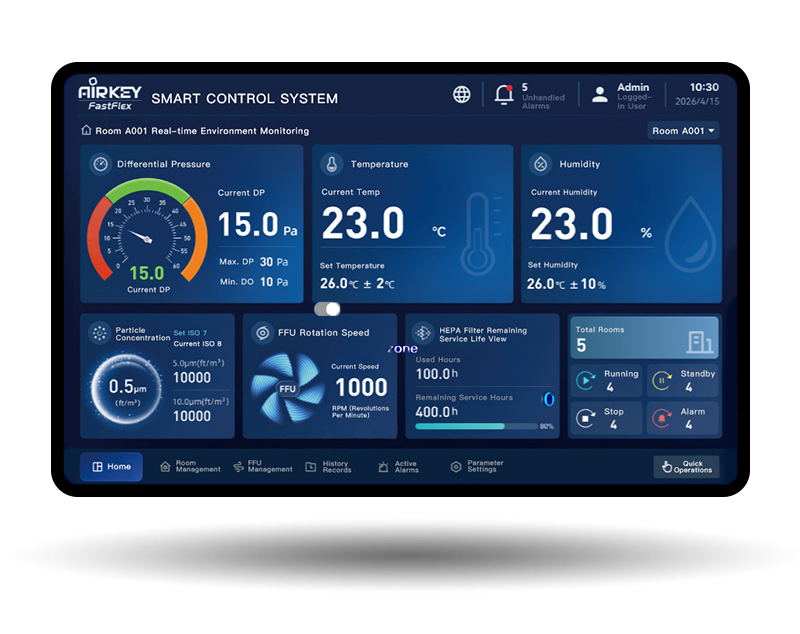800x634 pixels.
Task: Click the Stop rooms tile
Action: point(606,418)
